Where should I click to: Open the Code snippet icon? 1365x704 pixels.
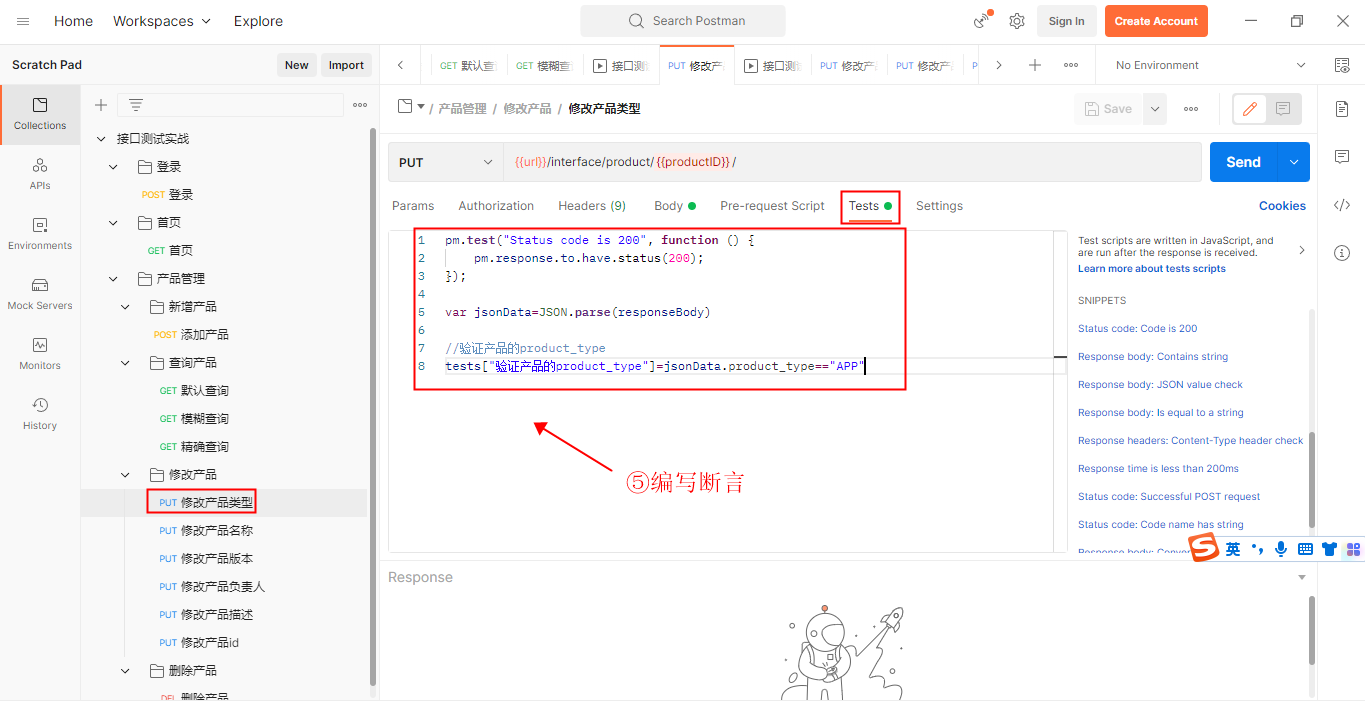click(1342, 205)
